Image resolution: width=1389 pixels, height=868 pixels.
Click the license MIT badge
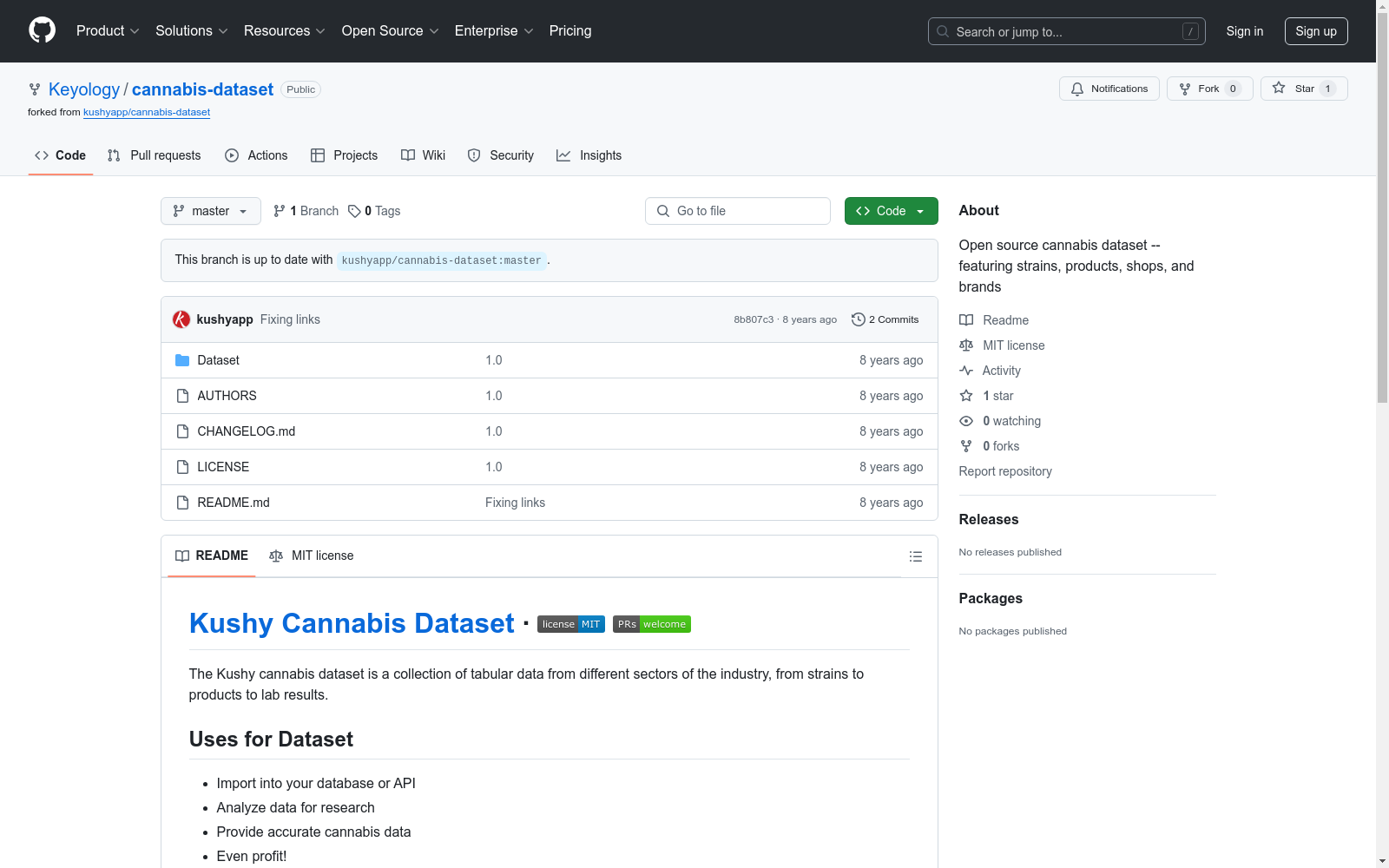570,624
